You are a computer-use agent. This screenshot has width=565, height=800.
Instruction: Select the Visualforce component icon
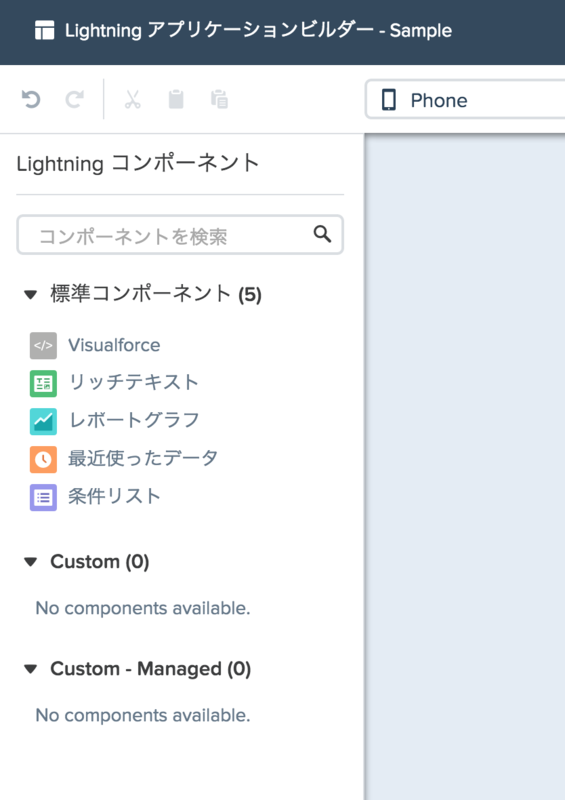click(x=43, y=345)
